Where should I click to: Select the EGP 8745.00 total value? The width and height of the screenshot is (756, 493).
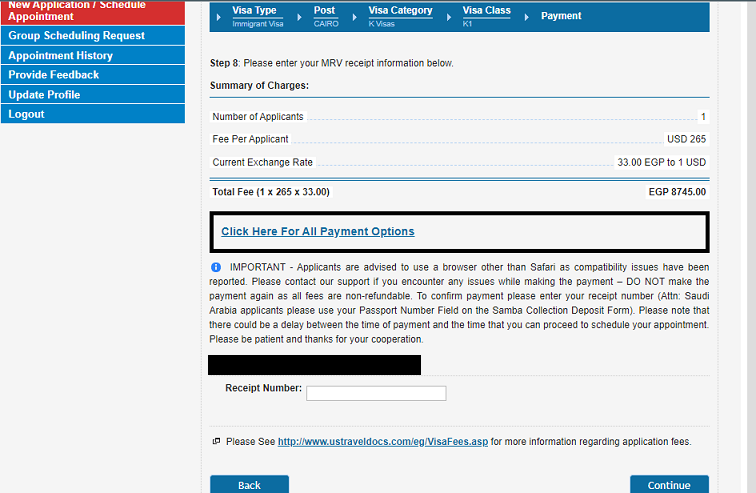click(677, 192)
